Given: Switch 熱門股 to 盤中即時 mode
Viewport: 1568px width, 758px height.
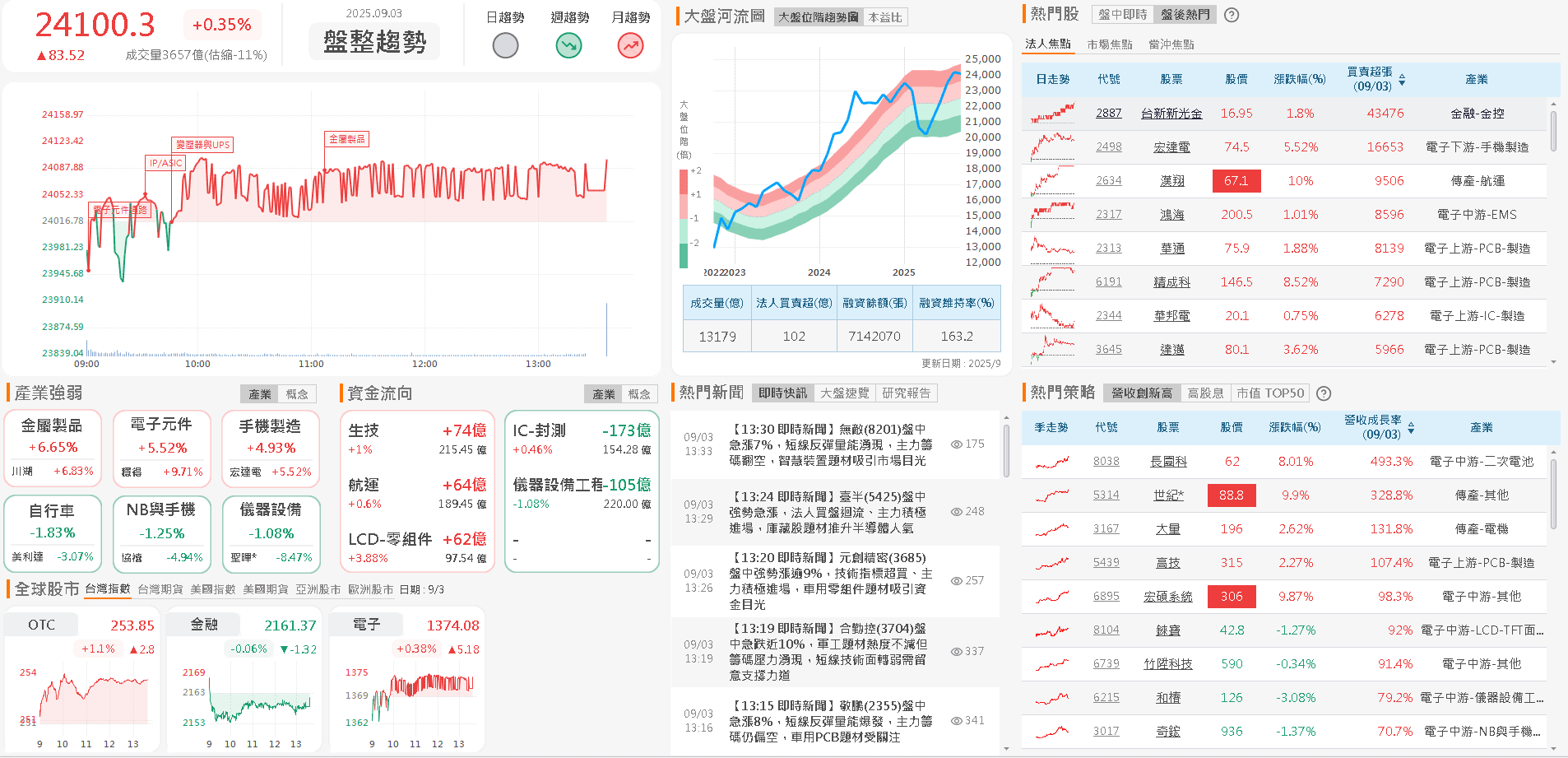Looking at the screenshot, I should pyautogui.click(x=1122, y=15).
